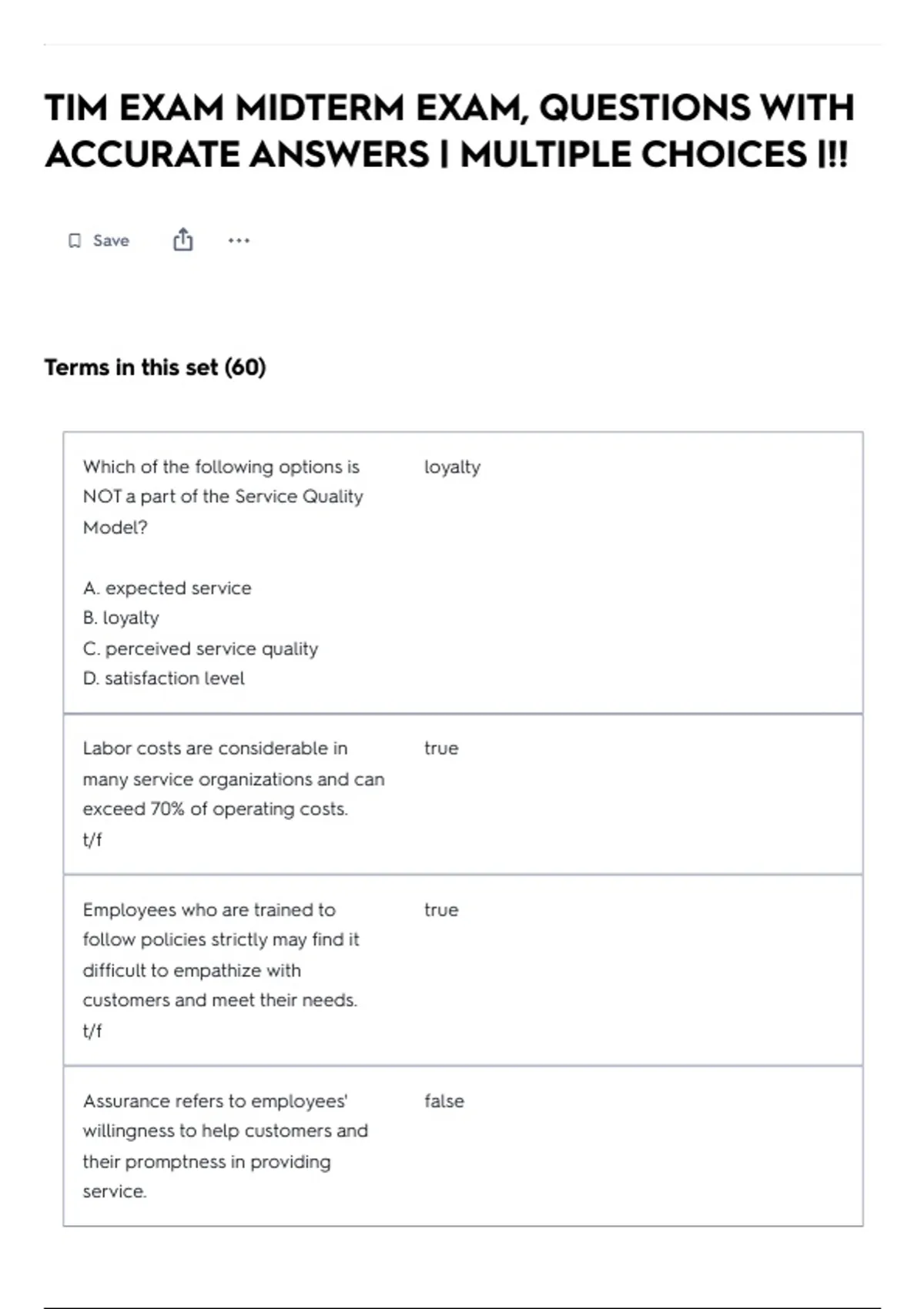This screenshot has height=1309, width=924.
Task: Click option D. satisfaction level
Action: (x=163, y=678)
